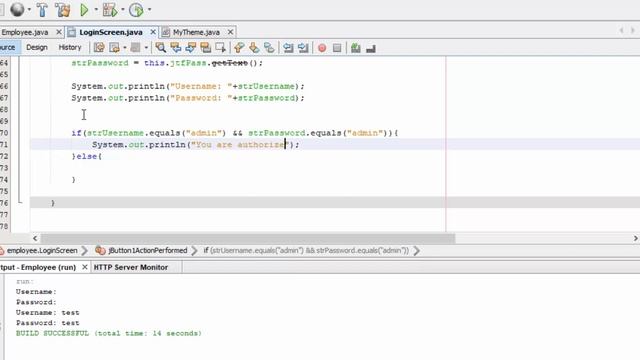The height and width of the screenshot is (360, 640).
Task: Click tab list scroll-left arrow at top right
Action: coord(621,30)
